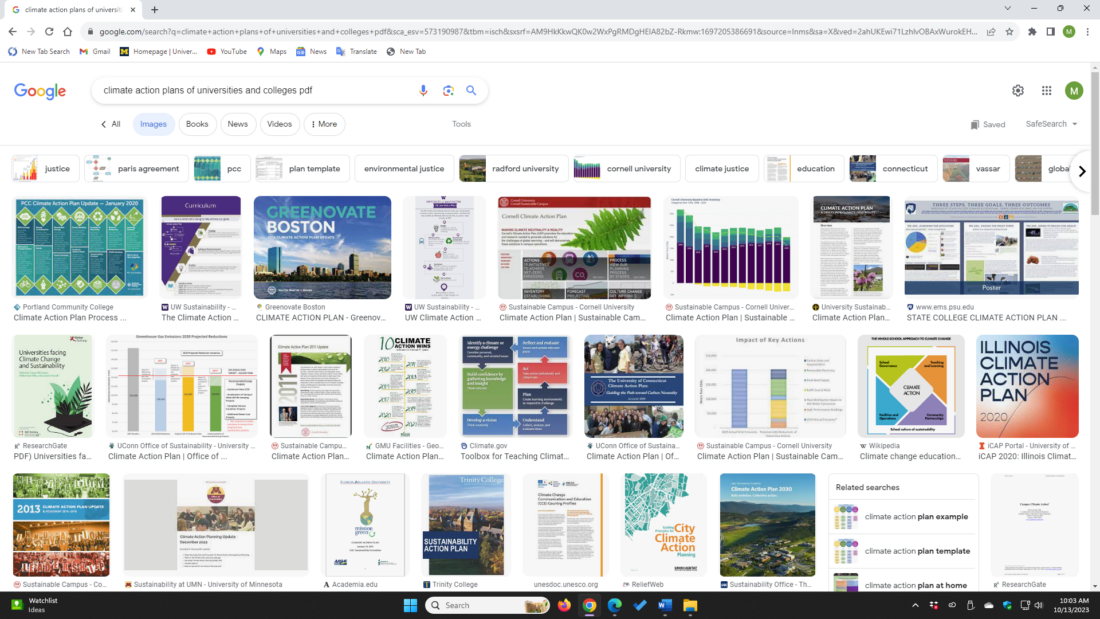This screenshot has height=619, width=1100.
Task: Click the Google logo
Action: point(40,91)
